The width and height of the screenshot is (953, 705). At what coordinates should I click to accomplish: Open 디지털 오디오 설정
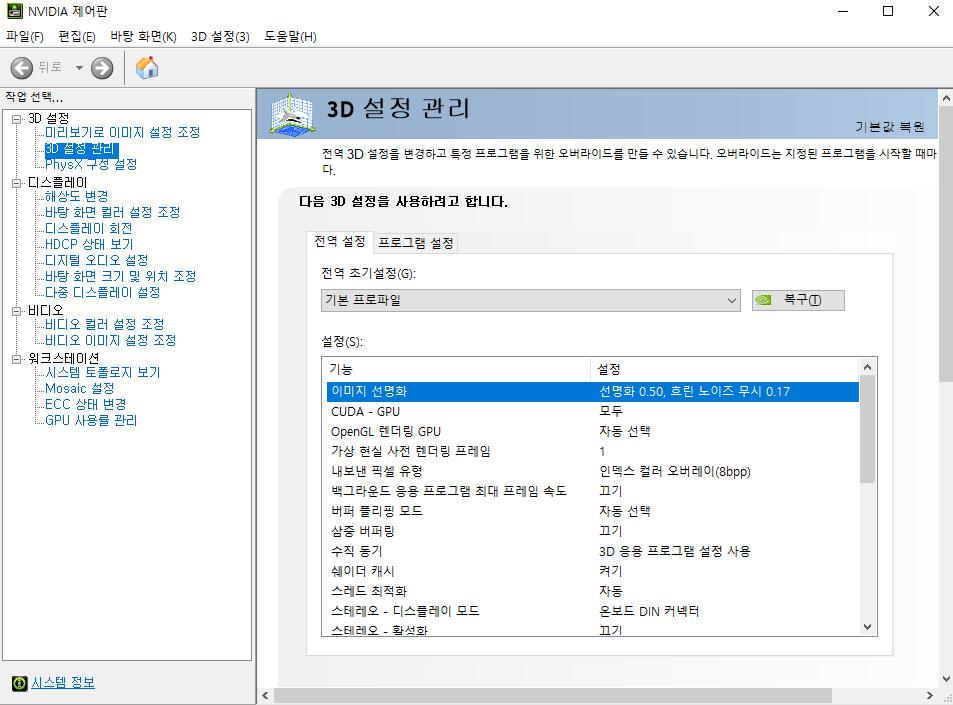[97, 260]
